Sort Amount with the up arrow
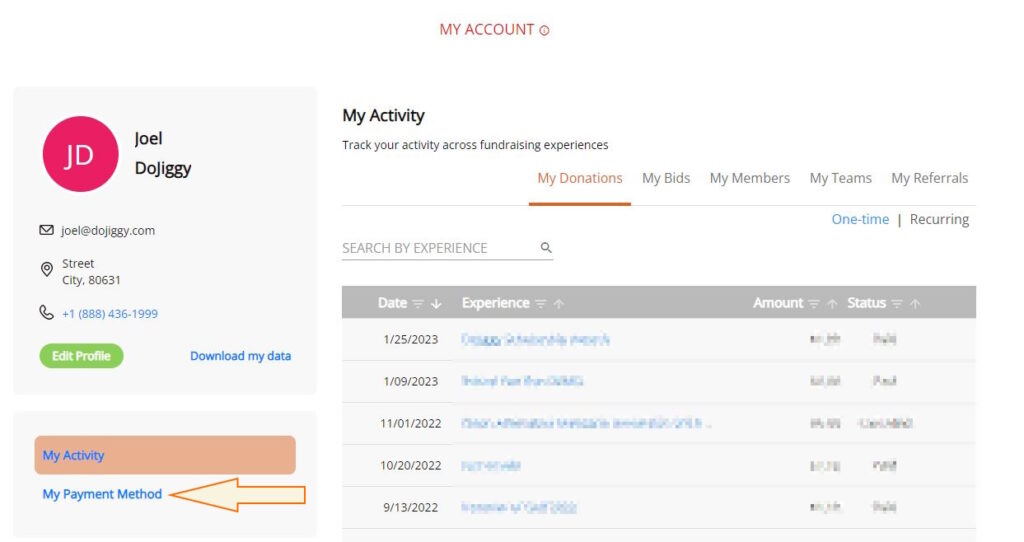The width and height of the screenshot is (1024, 542). [831, 304]
